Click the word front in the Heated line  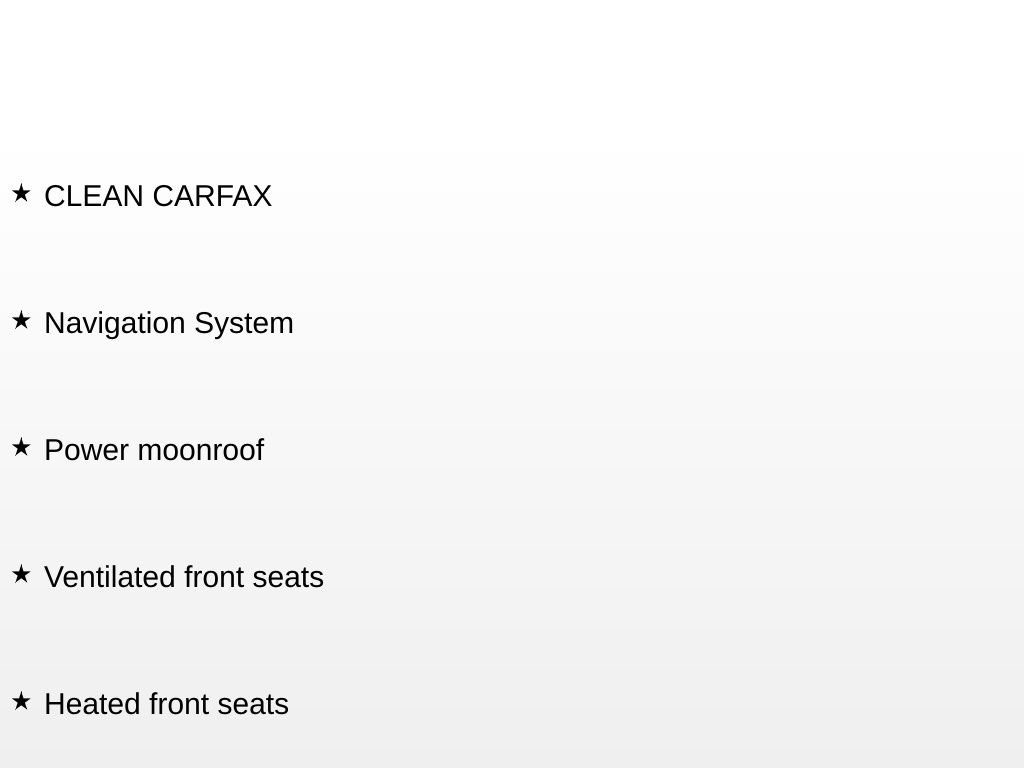(179, 704)
